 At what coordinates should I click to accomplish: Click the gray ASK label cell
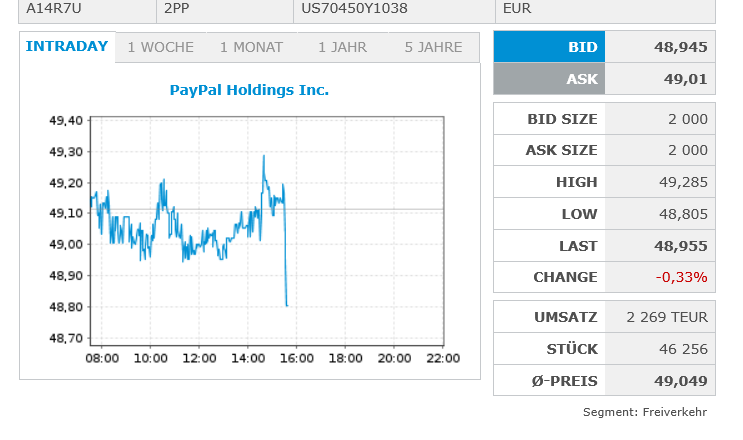[x=549, y=79]
